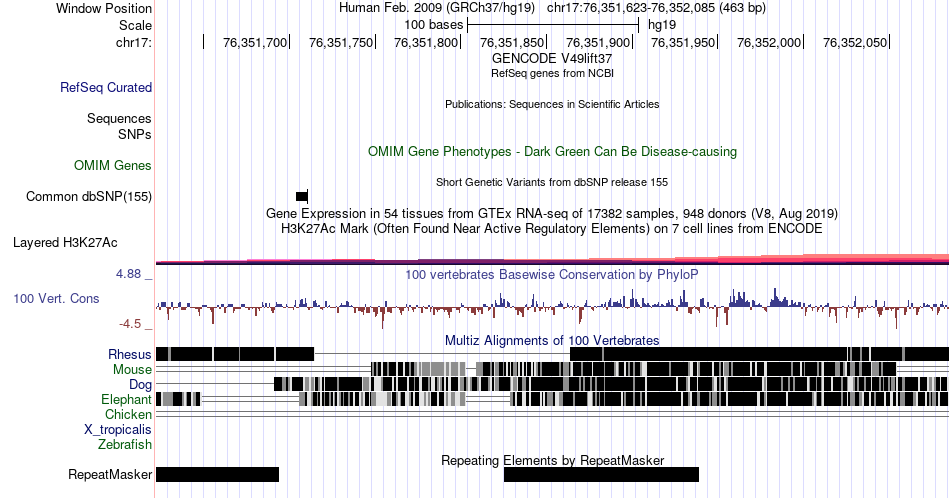
Task: Click Multiz Alignments of 100 Vertebrates title
Action: click(552, 340)
